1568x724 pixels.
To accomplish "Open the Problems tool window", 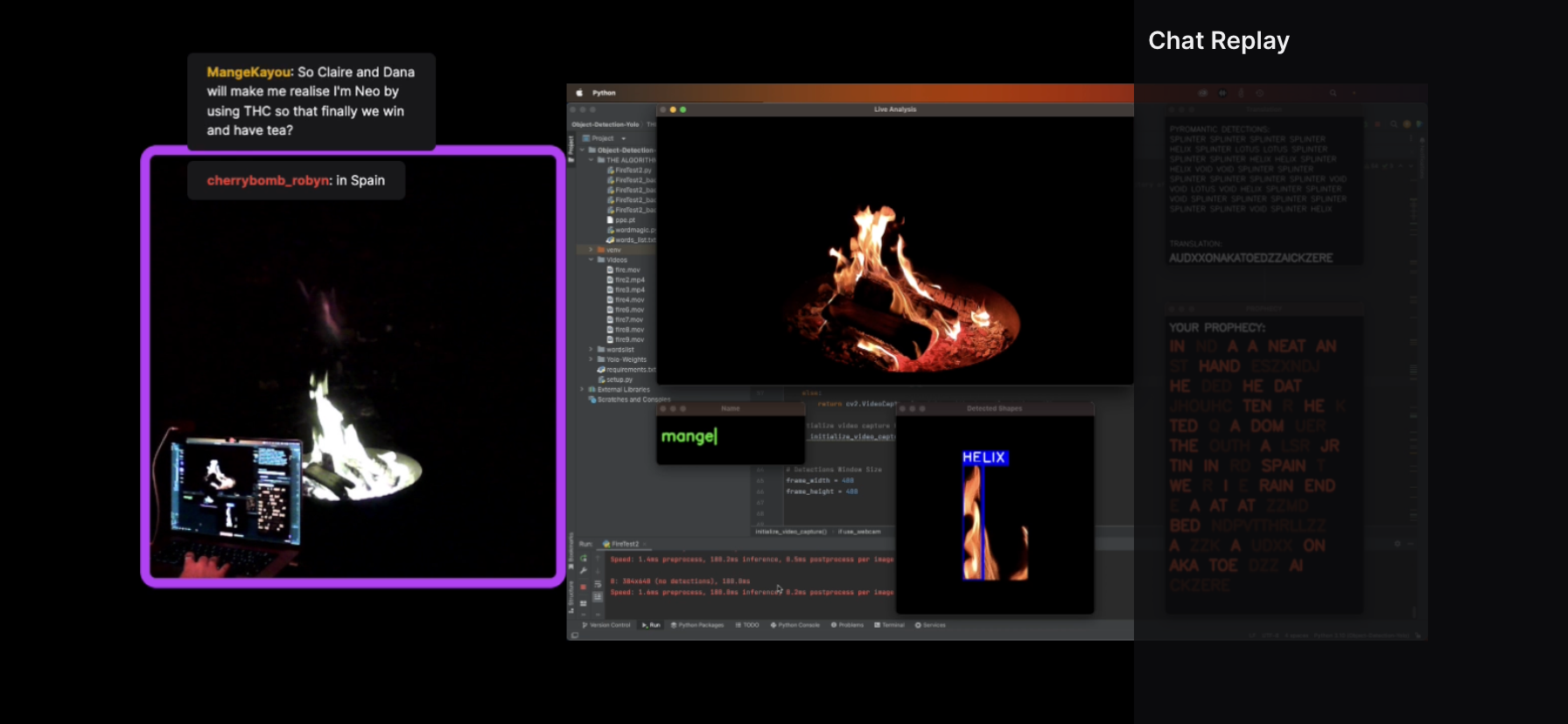I will pyautogui.click(x=847, y=625).
